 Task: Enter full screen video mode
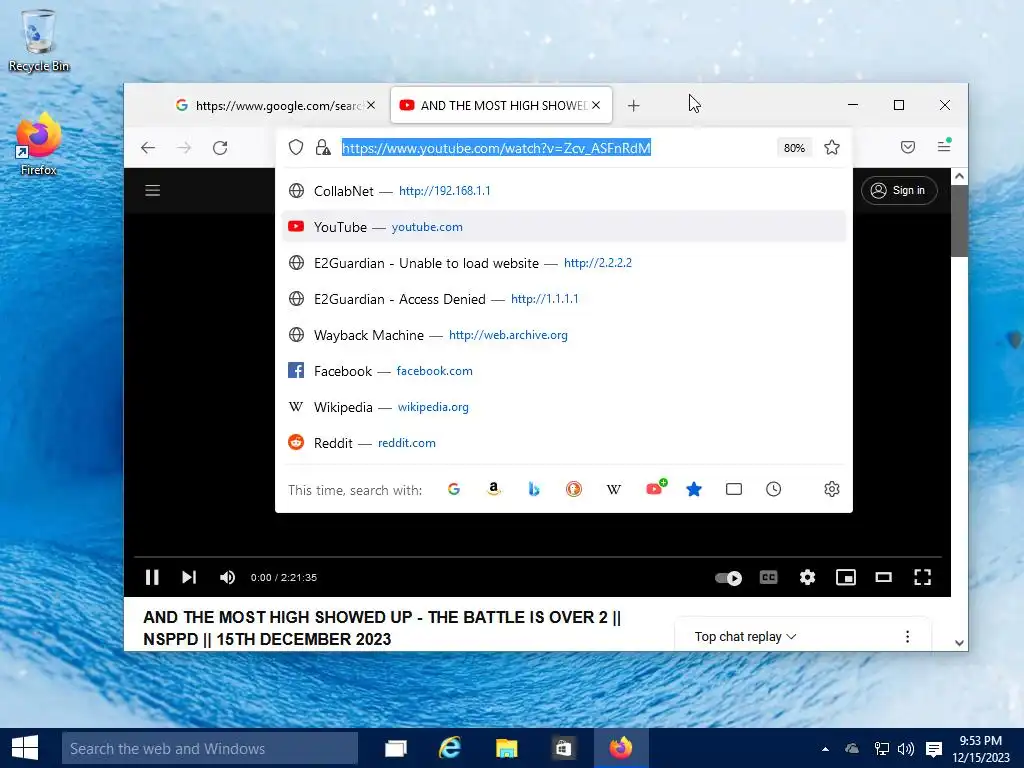coord(922,577)
